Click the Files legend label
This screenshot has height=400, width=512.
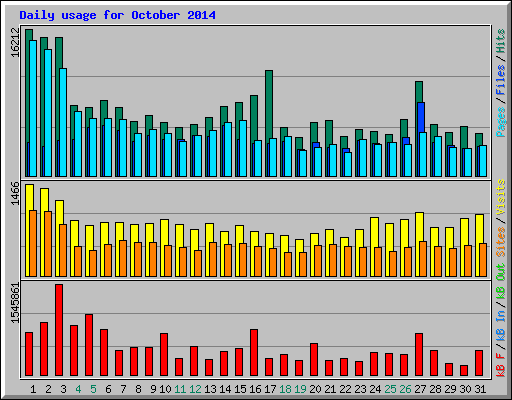(x=501, y=80)
